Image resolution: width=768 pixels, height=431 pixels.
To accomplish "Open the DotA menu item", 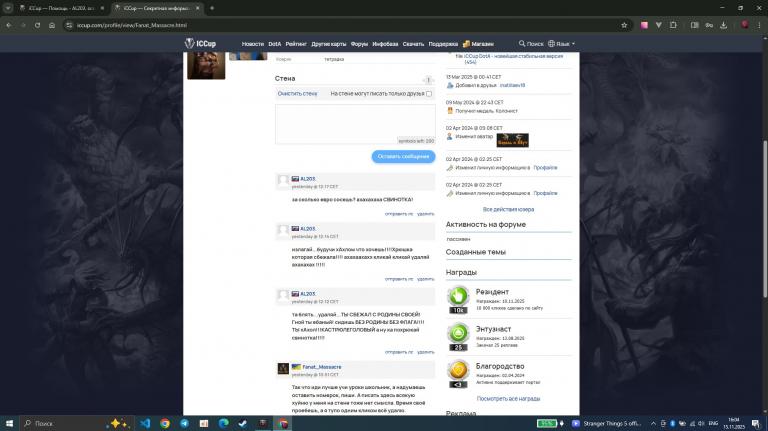I will (x=275, y=44).
